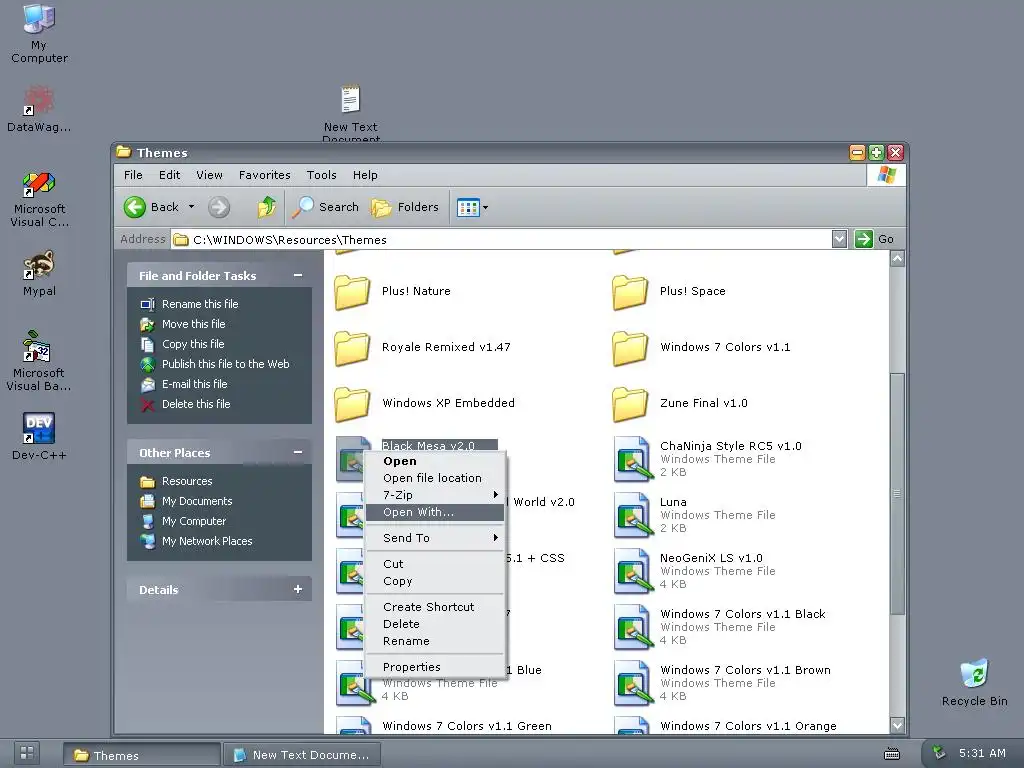Expand the Details panel
The image size is (1024, 768).
point(298,589)
